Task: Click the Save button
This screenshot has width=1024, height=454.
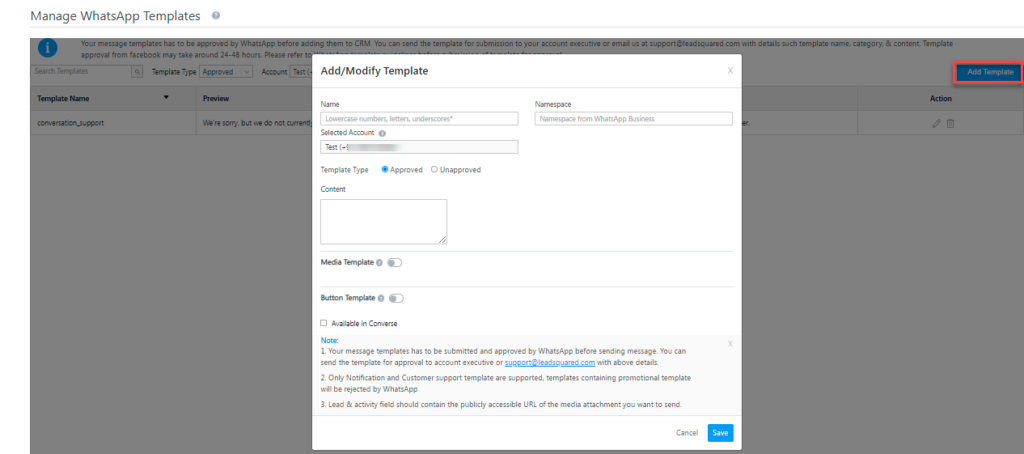Action: pos(720,432)
